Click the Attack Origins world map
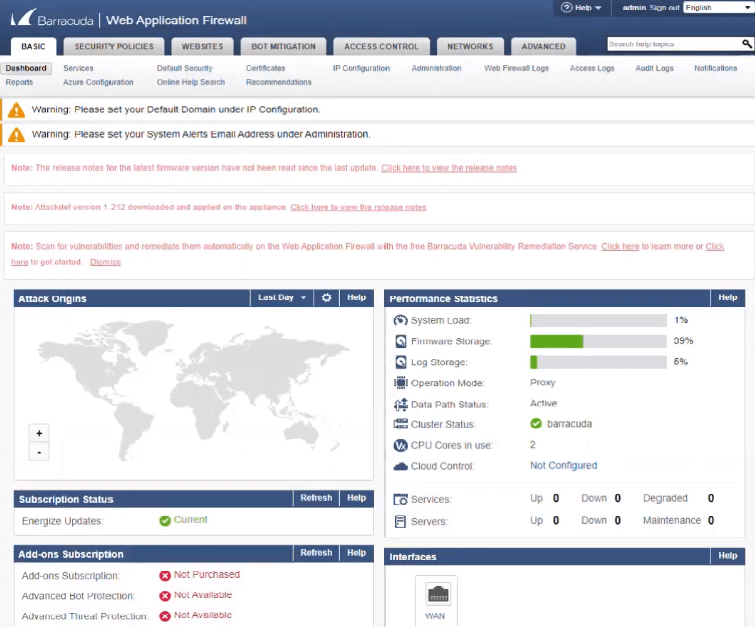 tap(194, 392)
